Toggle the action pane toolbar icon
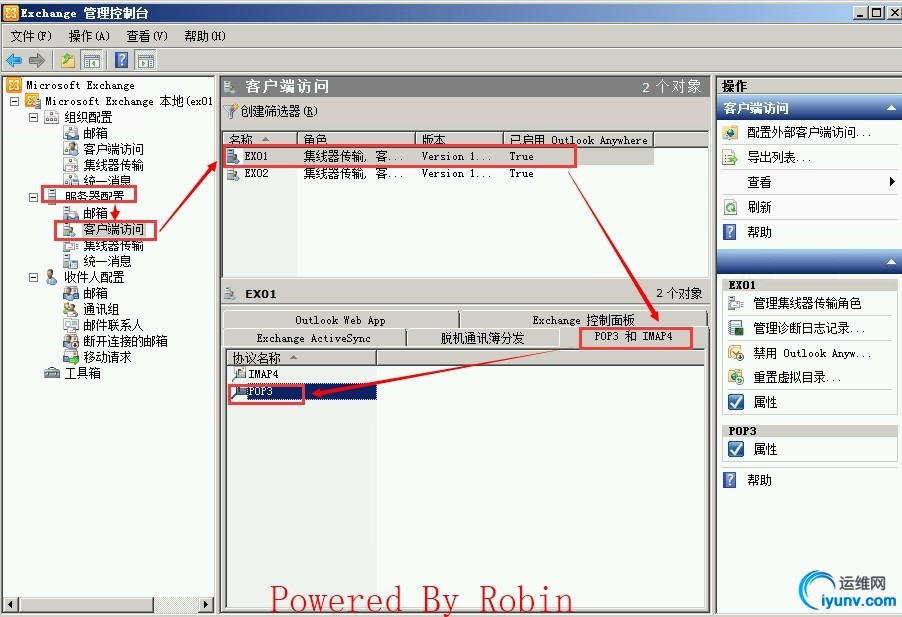Image resolution: width=902 pixels, height=617 pixels. pos(146,60)
